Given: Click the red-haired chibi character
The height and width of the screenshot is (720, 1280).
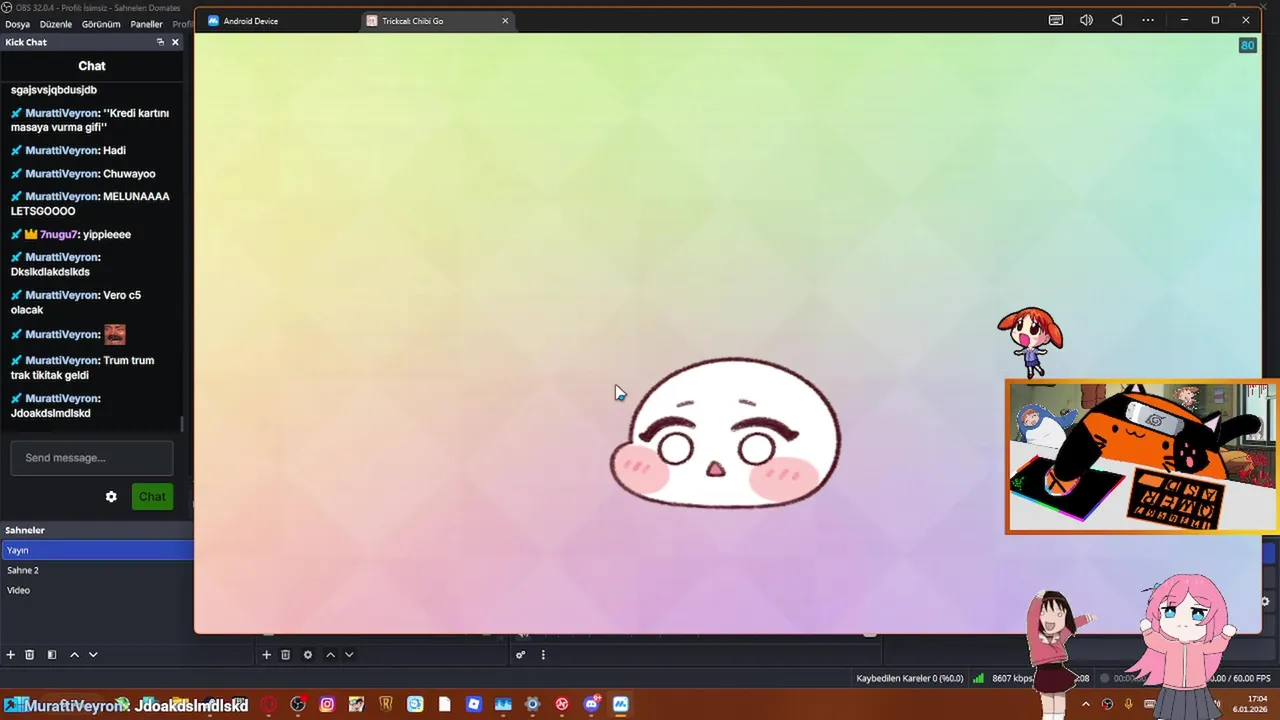Looking at the screenshot, I should [x=1030, y=342].
